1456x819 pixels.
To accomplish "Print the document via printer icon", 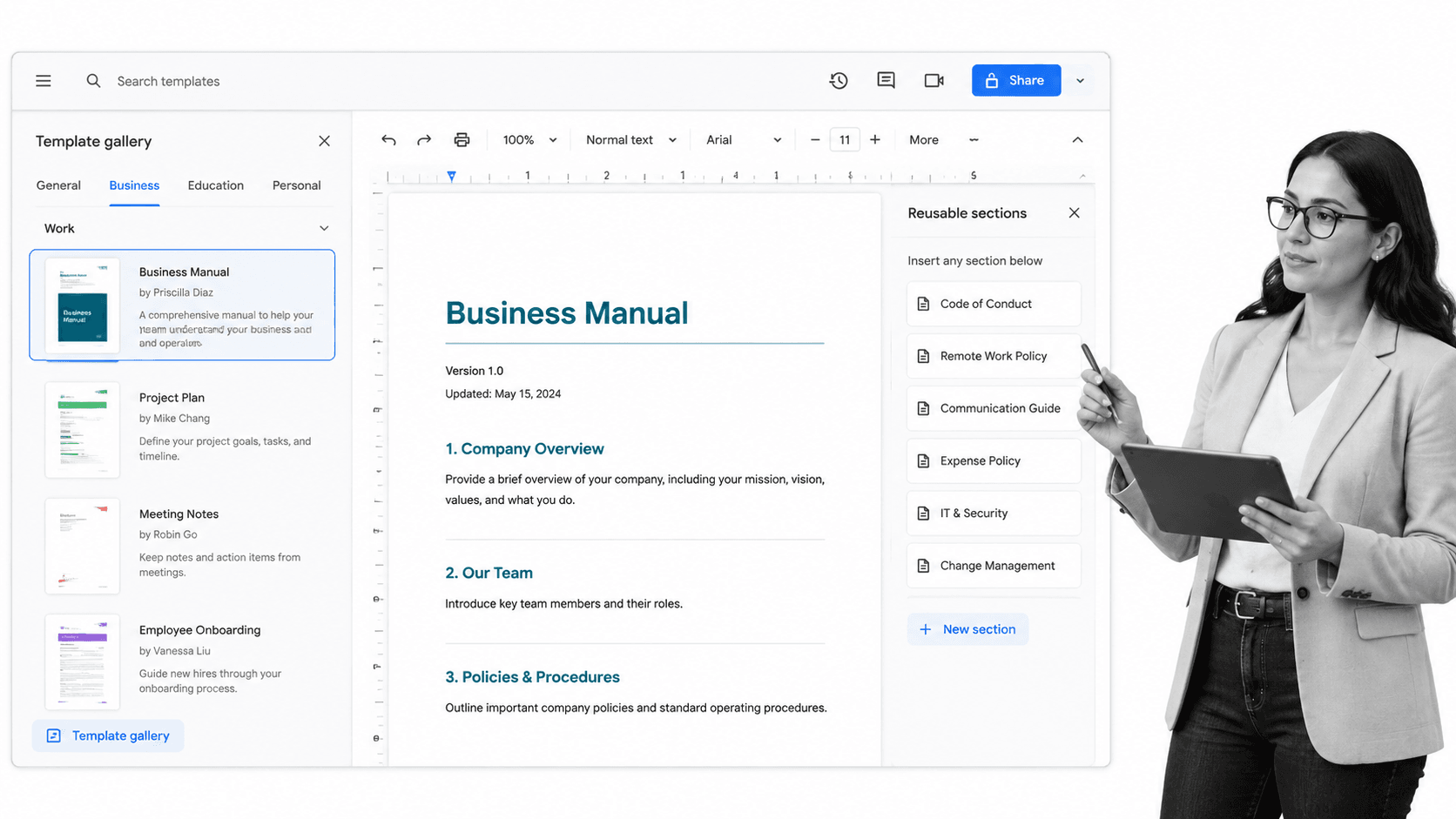I will click(462, 140).
